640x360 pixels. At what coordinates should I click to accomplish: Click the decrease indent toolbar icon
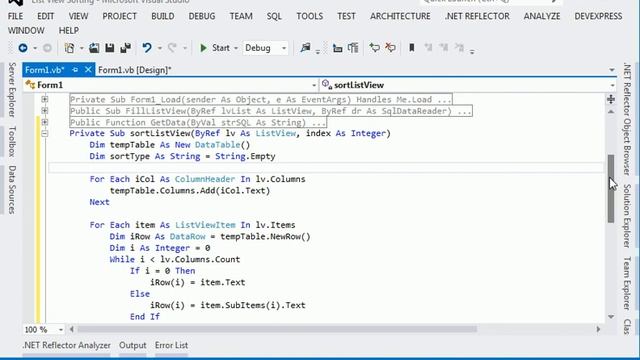[x=337, y=48]
